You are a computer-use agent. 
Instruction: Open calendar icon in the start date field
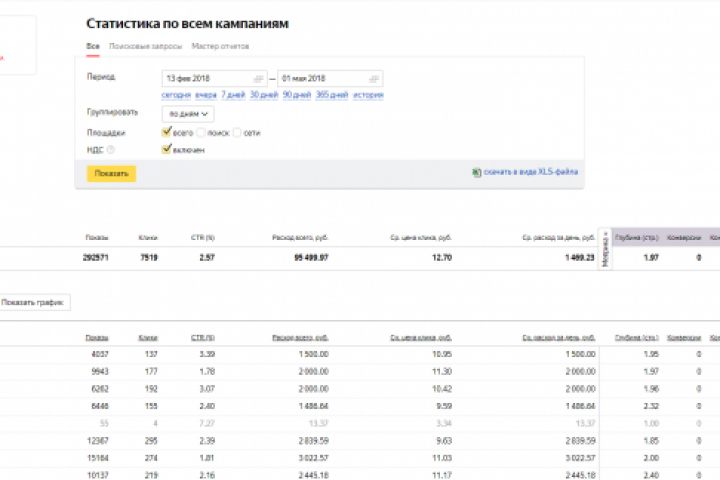coord(259,79)
